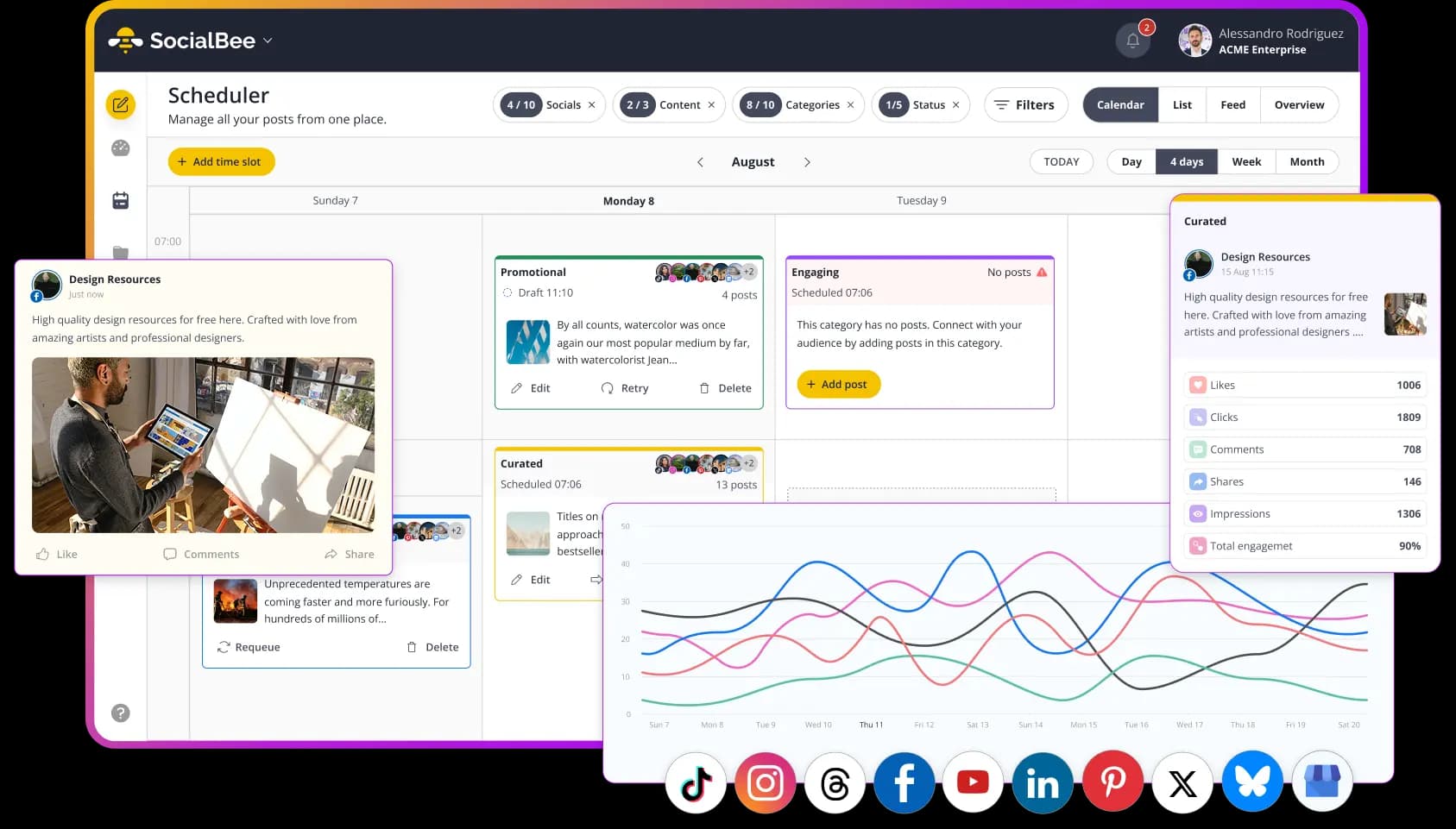Remove the Content filter chip

pos(711,105)
